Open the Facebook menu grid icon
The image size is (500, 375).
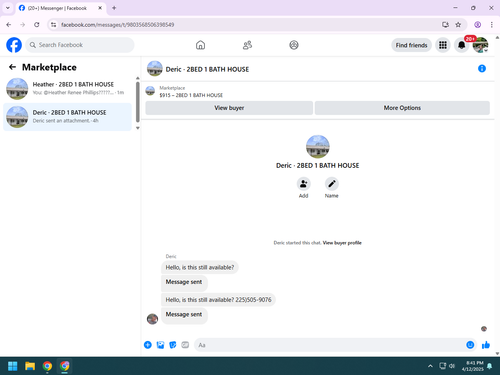(x=443, y=45)
